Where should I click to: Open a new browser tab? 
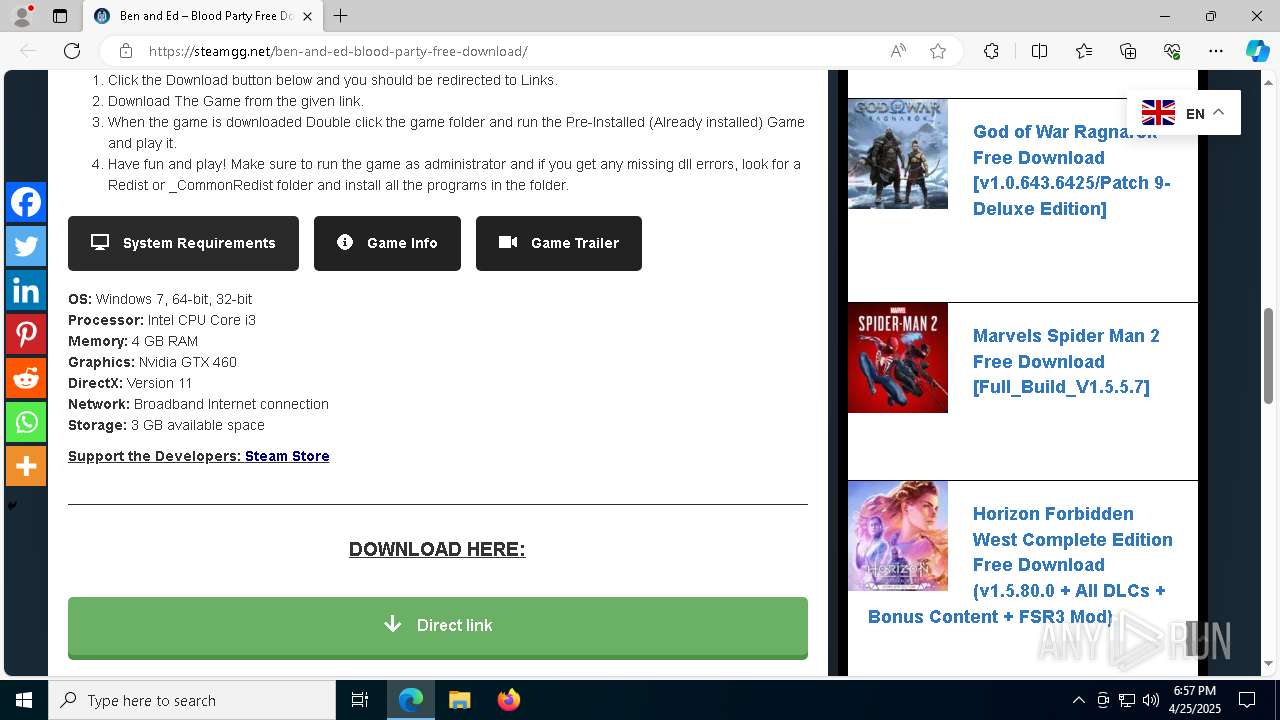pyautogui.click(x=341, y=16)
